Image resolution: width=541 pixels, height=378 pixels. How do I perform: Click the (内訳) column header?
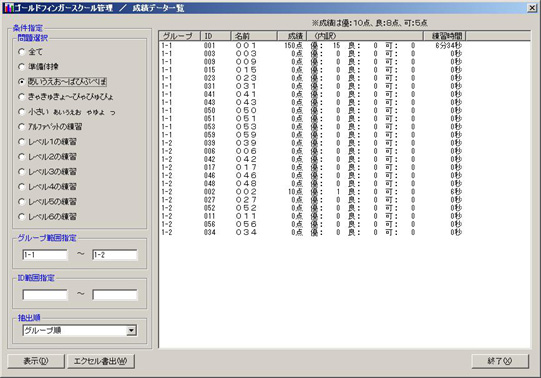364,36
